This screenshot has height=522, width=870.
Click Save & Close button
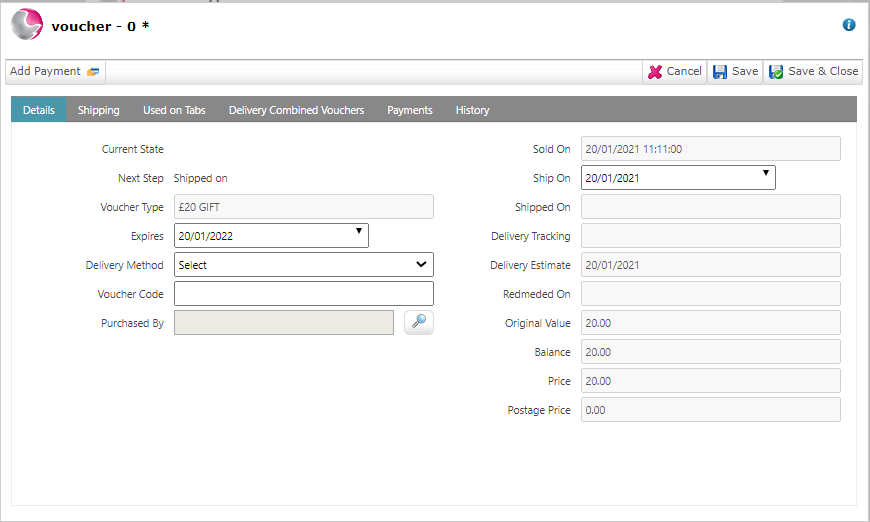click(813, 72)
